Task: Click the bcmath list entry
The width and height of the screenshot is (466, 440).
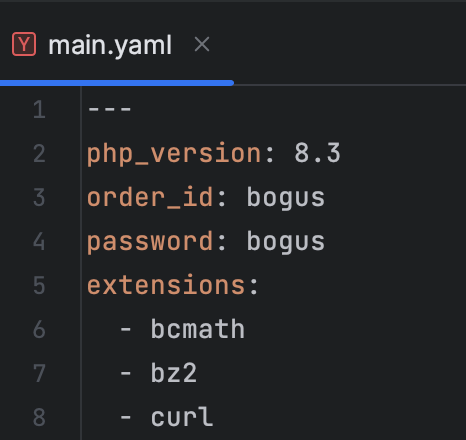Action: click(x=198, y=329)
